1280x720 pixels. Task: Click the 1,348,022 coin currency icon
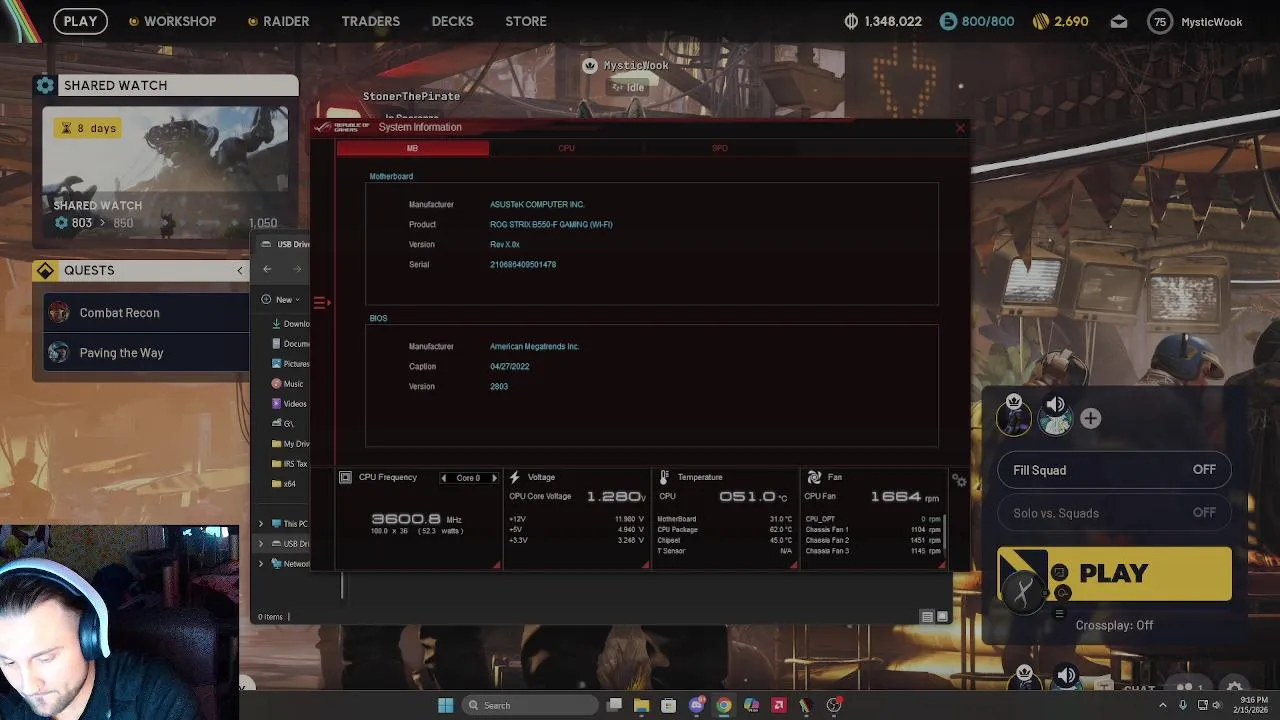[x=851, y=21]
